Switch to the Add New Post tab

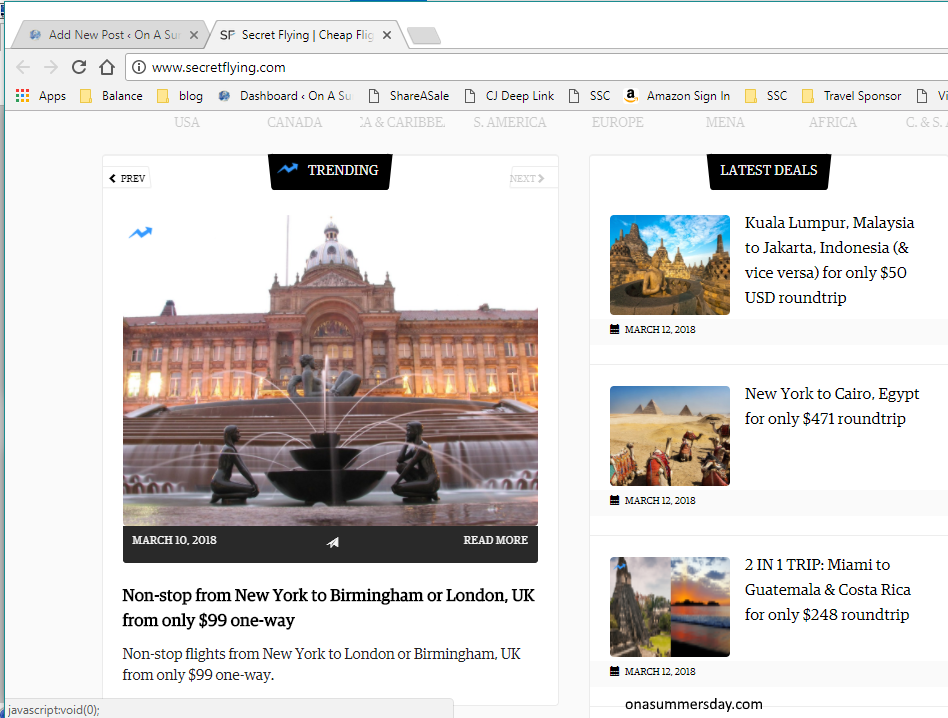coord(109,34)
